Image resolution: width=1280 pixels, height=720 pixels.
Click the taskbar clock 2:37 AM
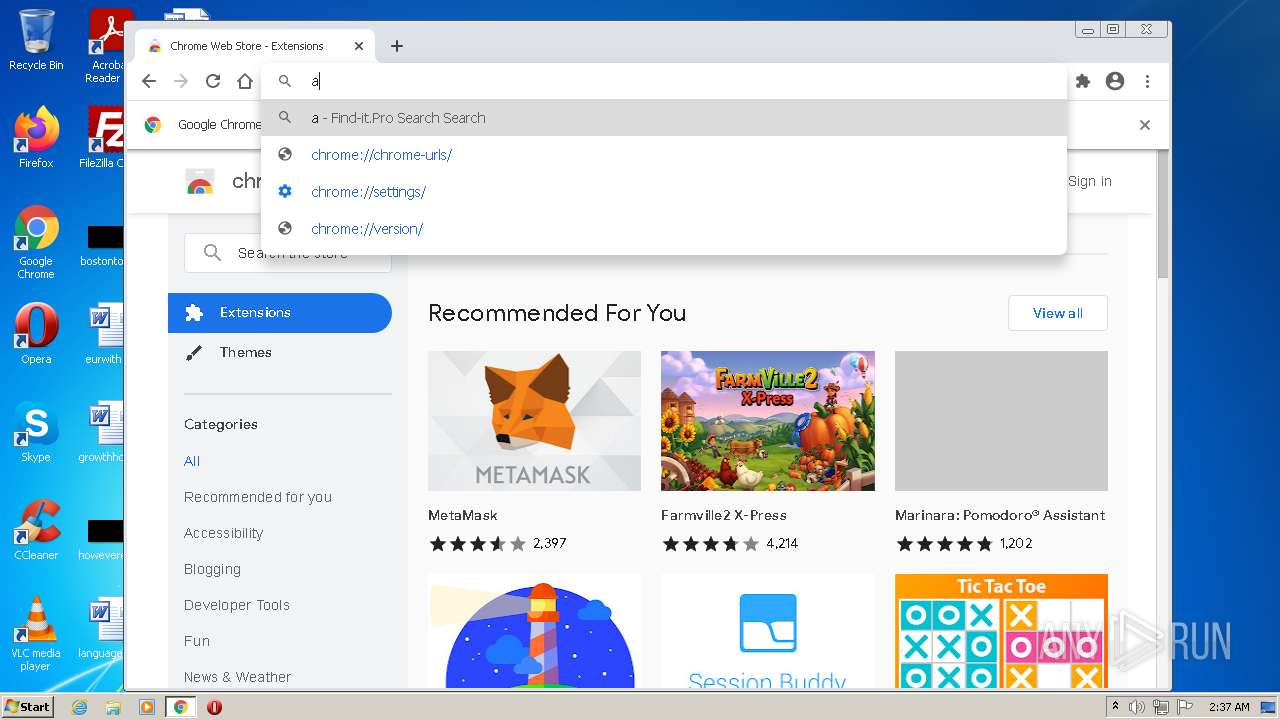[x=1229, y=707]
